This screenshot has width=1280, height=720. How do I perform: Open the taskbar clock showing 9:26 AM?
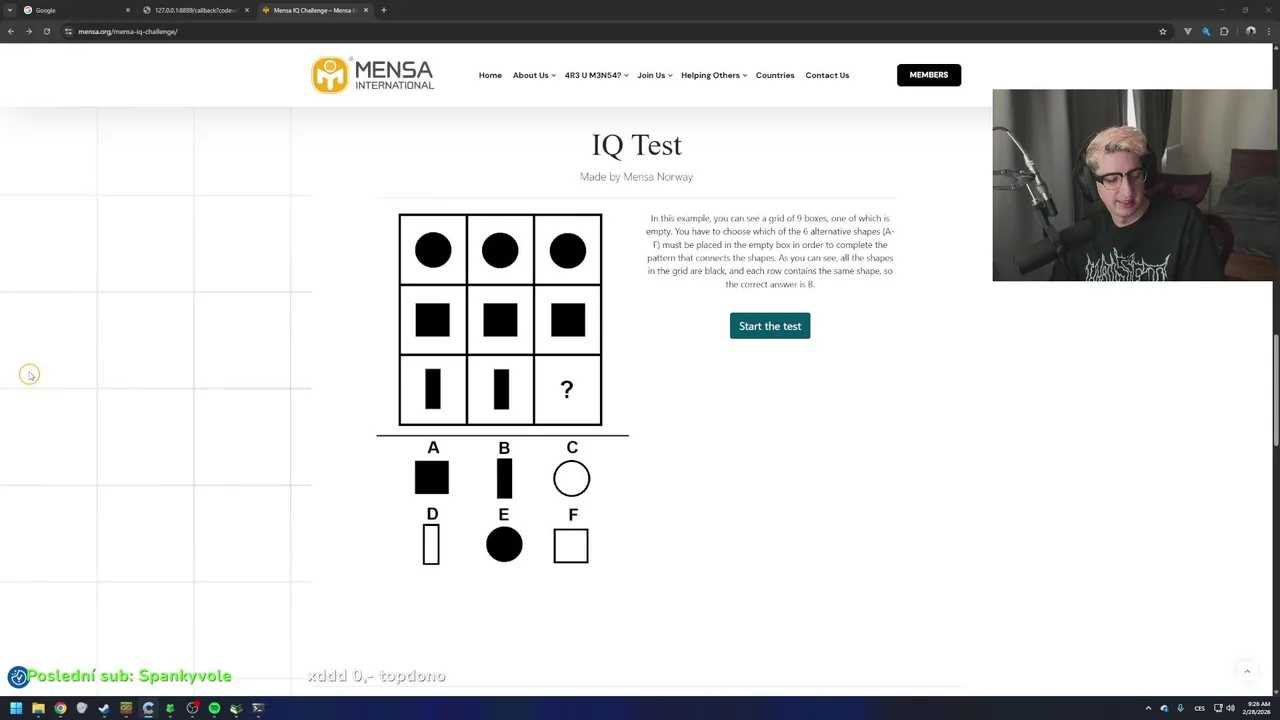pyautogui.click(x=1256, y=708)
